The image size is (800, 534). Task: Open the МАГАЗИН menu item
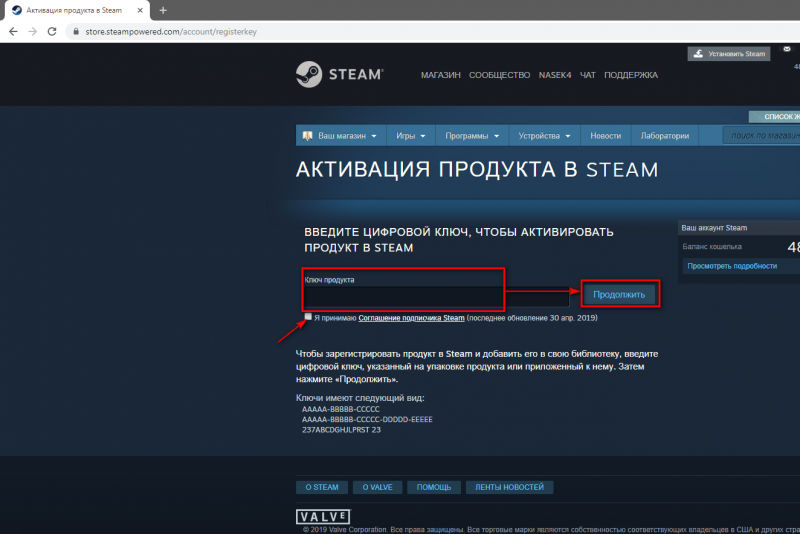pyautogui.click(x=440, y=75)
